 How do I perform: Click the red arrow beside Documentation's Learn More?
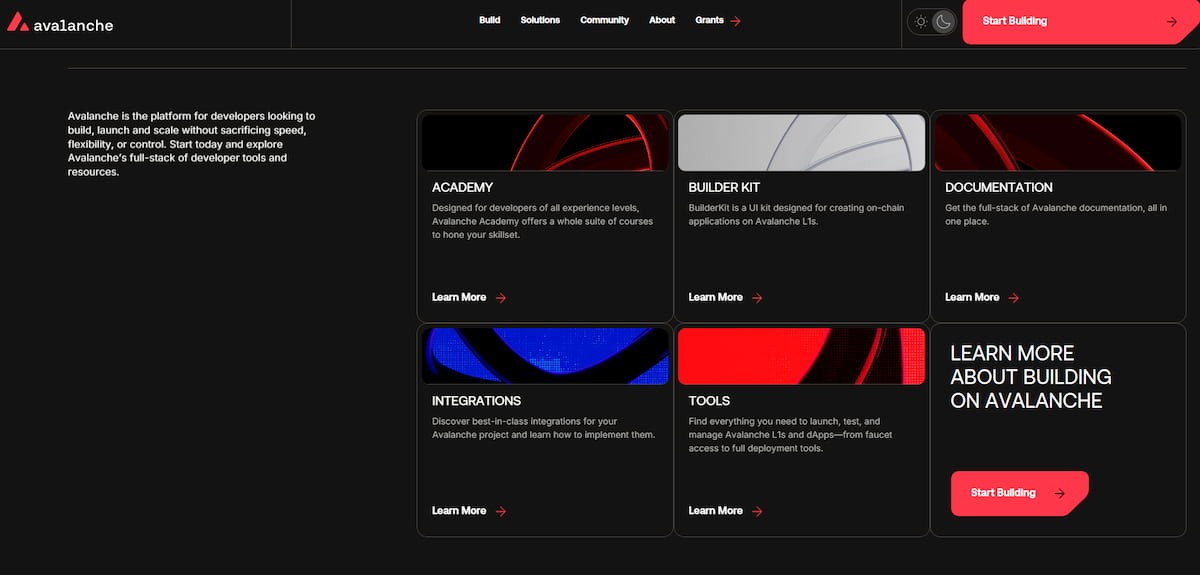[x=1014, y=298]
